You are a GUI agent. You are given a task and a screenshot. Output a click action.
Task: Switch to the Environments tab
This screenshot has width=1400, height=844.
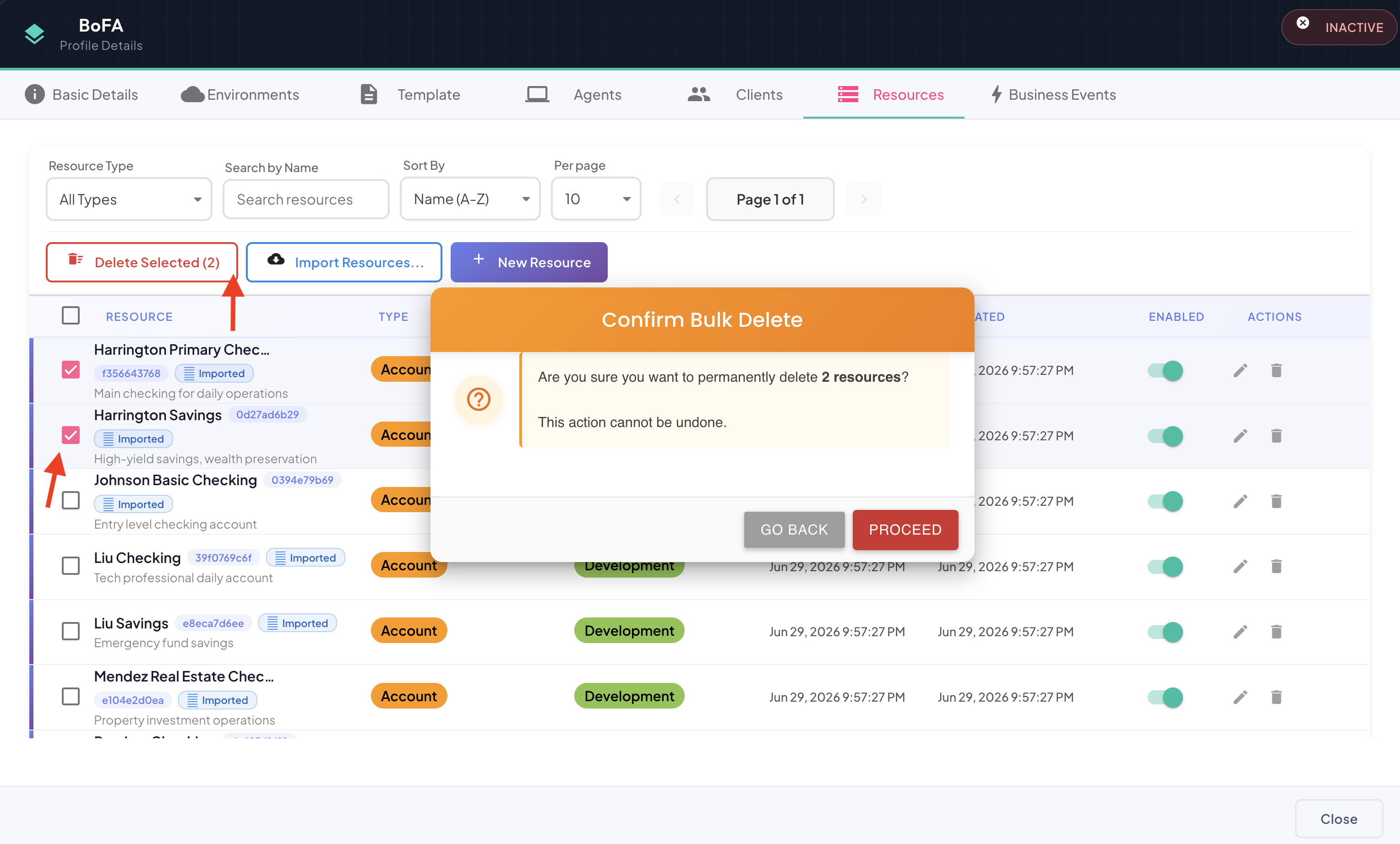tap(240, 94)
